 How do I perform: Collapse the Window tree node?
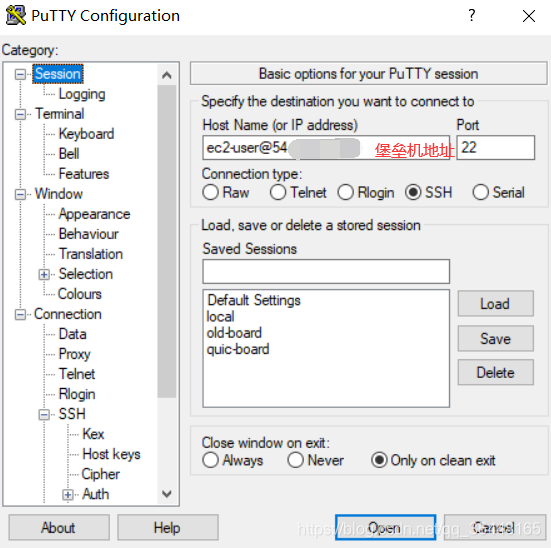point(20,194)
